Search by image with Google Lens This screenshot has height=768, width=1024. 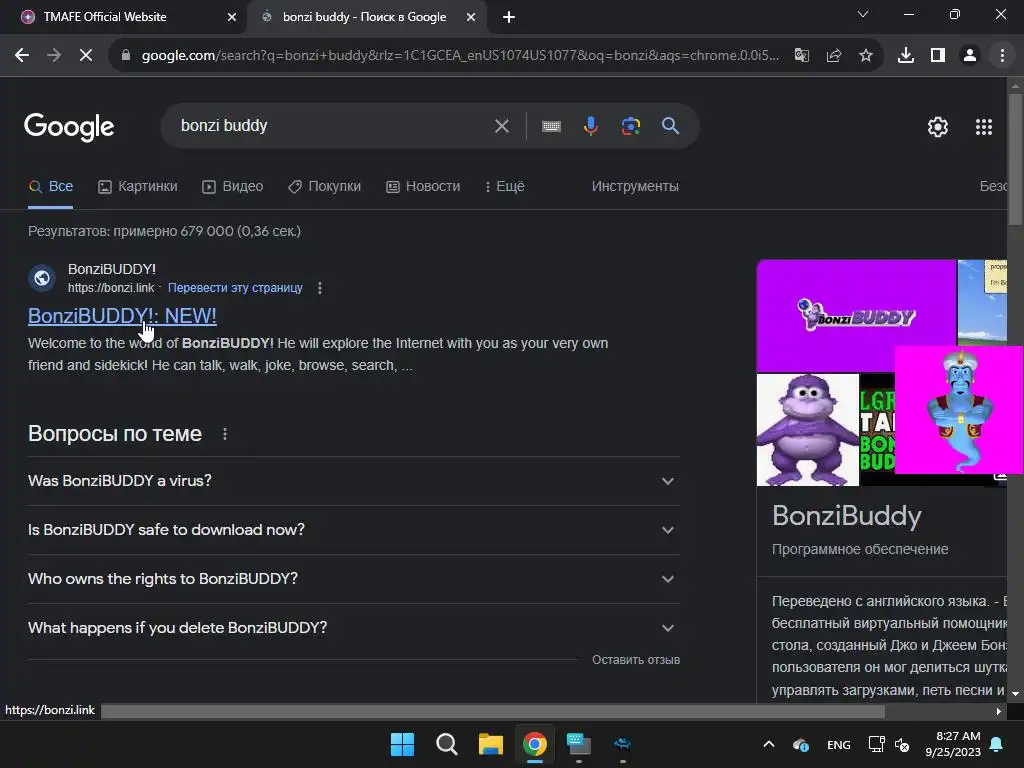[x=630, y=125]
